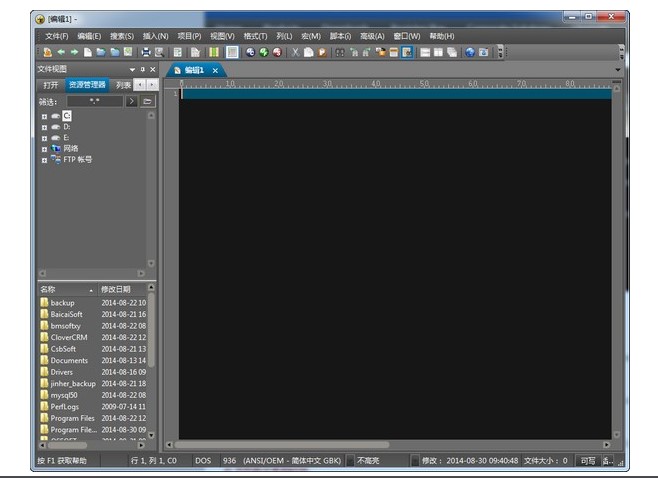Open the toolbar overflow options
The height and width of the screenshot is (478, 658).
coord(500,52)
